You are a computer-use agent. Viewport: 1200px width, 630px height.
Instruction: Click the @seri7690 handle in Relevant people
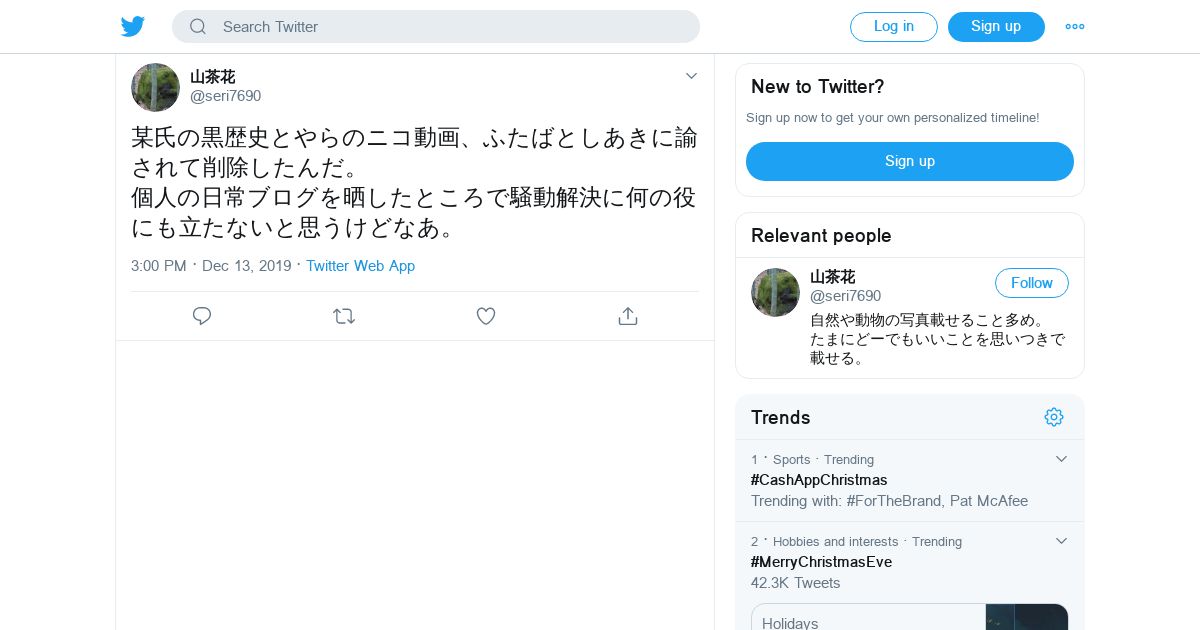click(x=845, y=296)
